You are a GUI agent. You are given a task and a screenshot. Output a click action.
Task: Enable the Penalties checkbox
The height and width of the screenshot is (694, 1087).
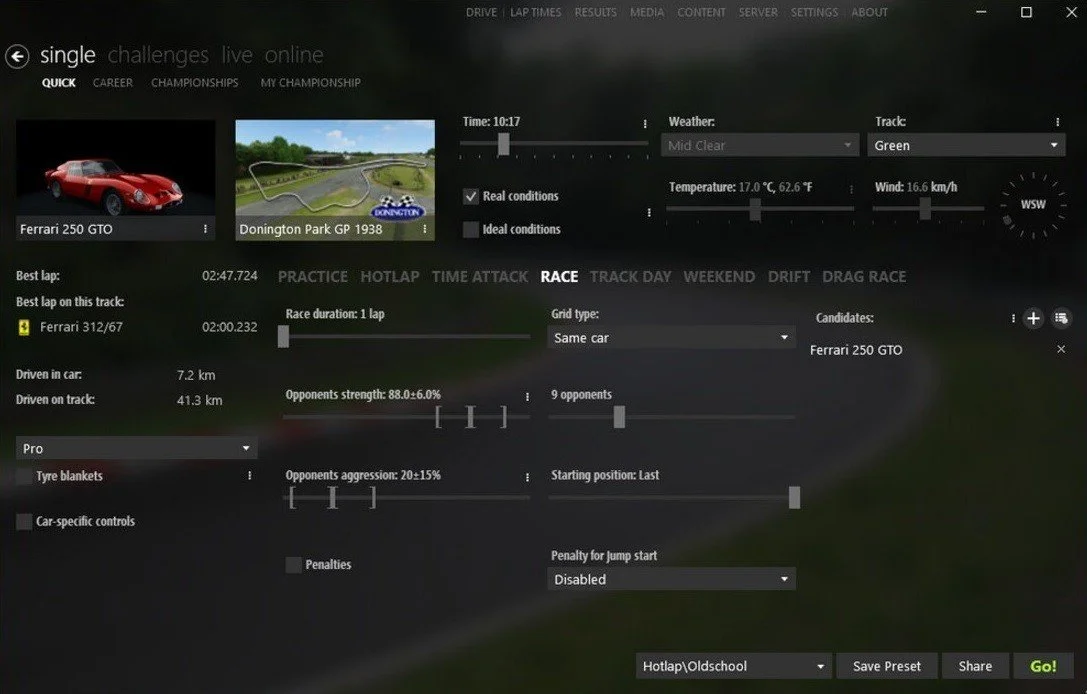[x=293, y=564]
